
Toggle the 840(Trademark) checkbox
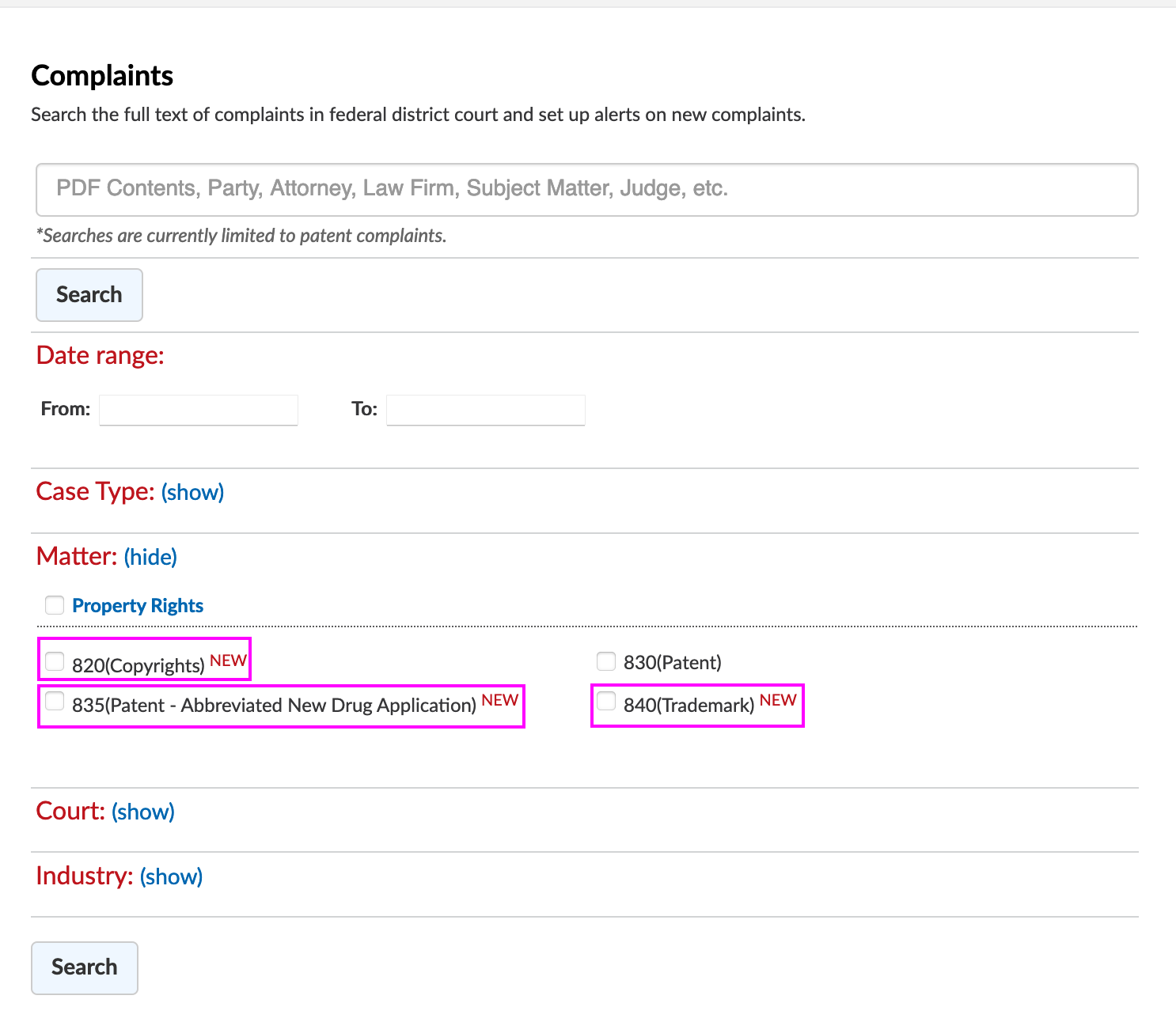click(x=606, y=701)
